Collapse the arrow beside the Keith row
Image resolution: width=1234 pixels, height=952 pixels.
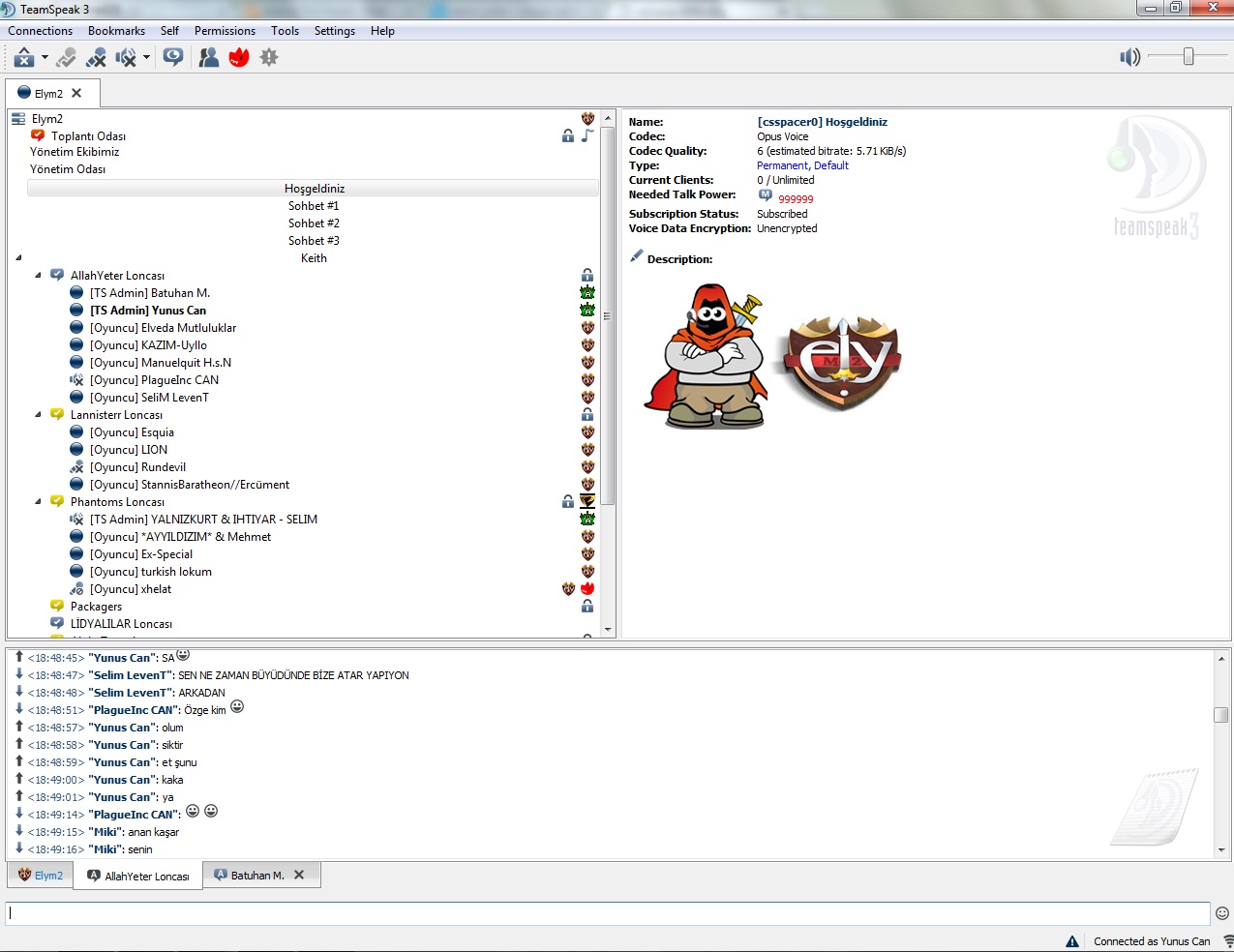(x=18, y=258)
